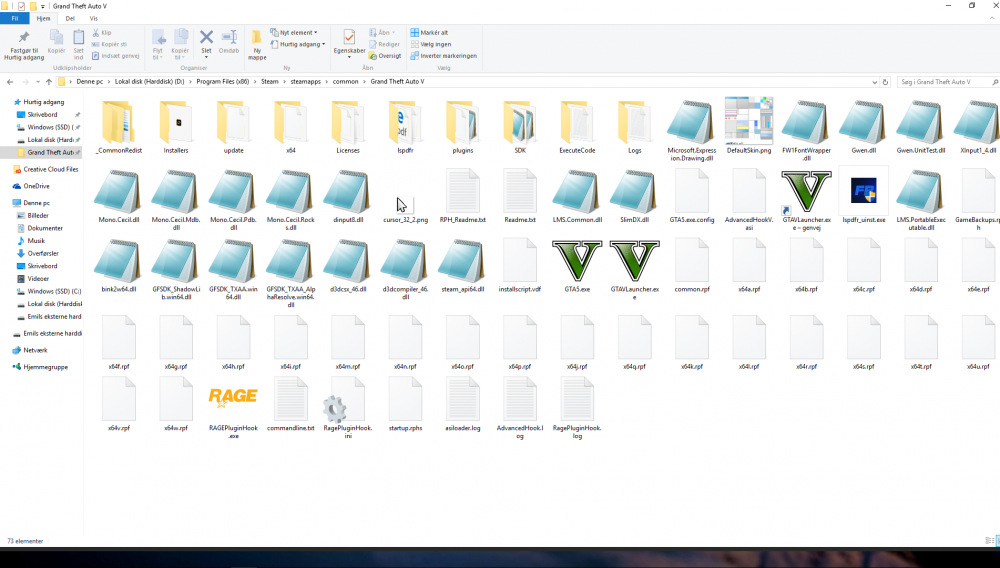Click Inverter markeringen button

(443, 55)
